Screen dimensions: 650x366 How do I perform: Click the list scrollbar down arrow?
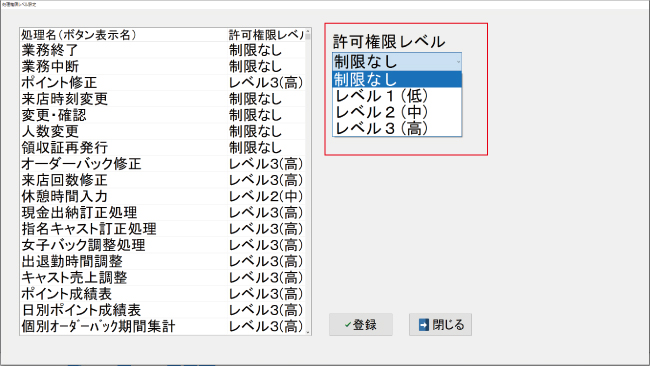308,332
